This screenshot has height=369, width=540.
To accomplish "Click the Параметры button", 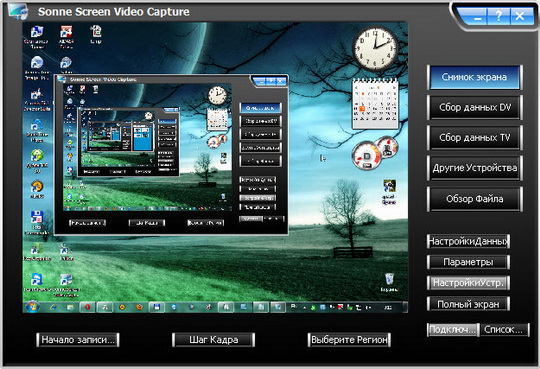I will click(x=468, y=262).
